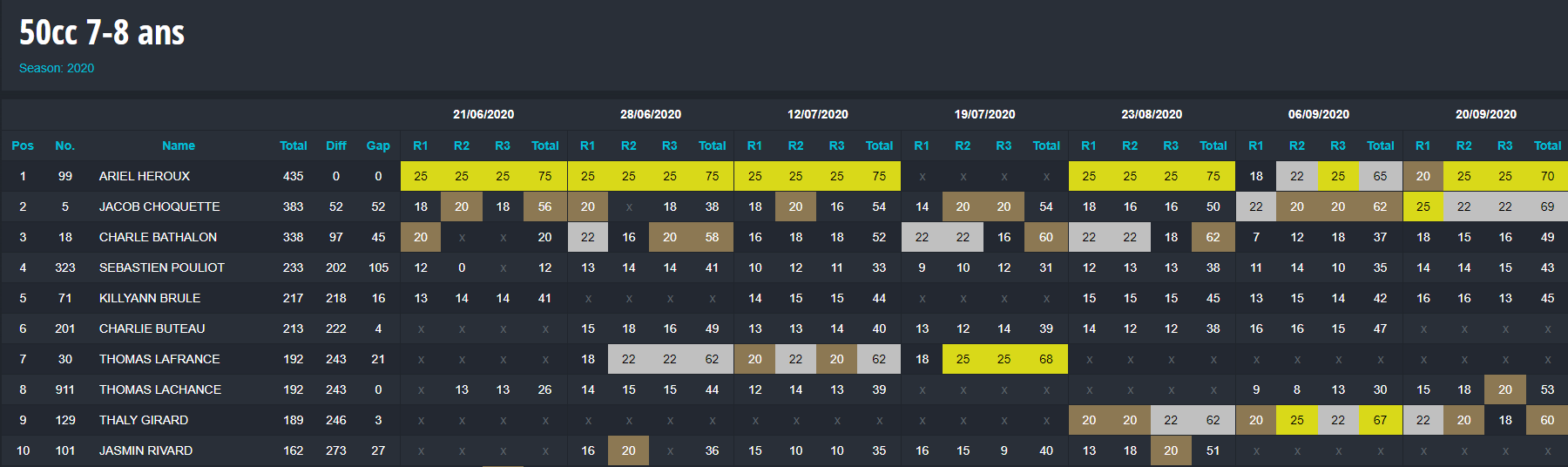Click the 23/08/2020 race date header

click(x=1152, y=114)
